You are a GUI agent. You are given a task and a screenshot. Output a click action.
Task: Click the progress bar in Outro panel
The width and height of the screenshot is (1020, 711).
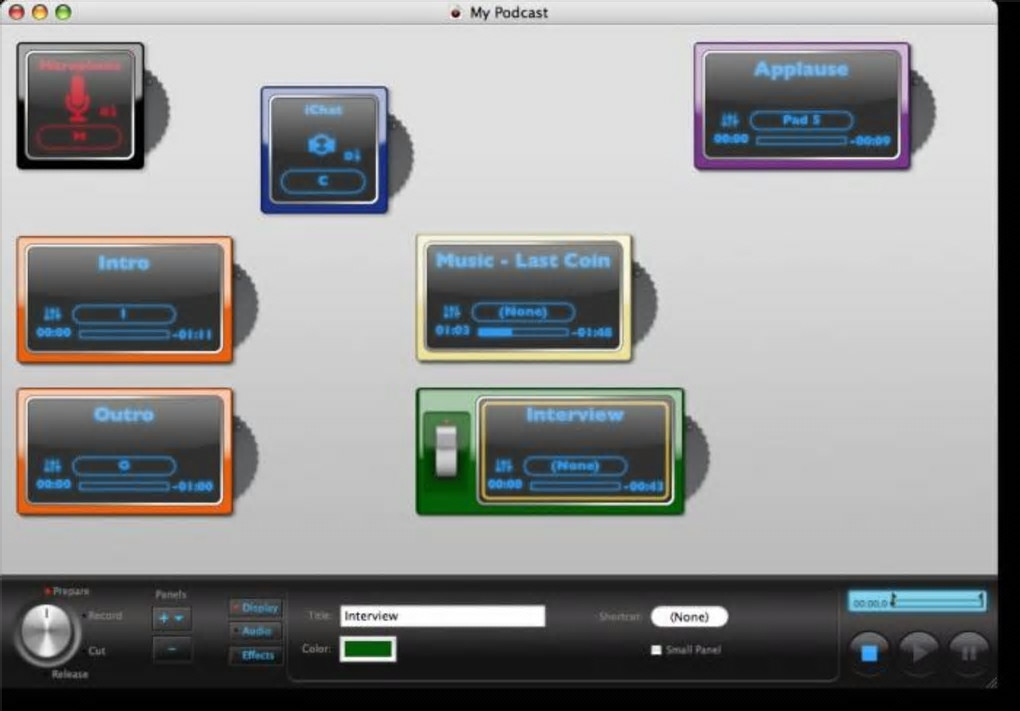[124, 486]
